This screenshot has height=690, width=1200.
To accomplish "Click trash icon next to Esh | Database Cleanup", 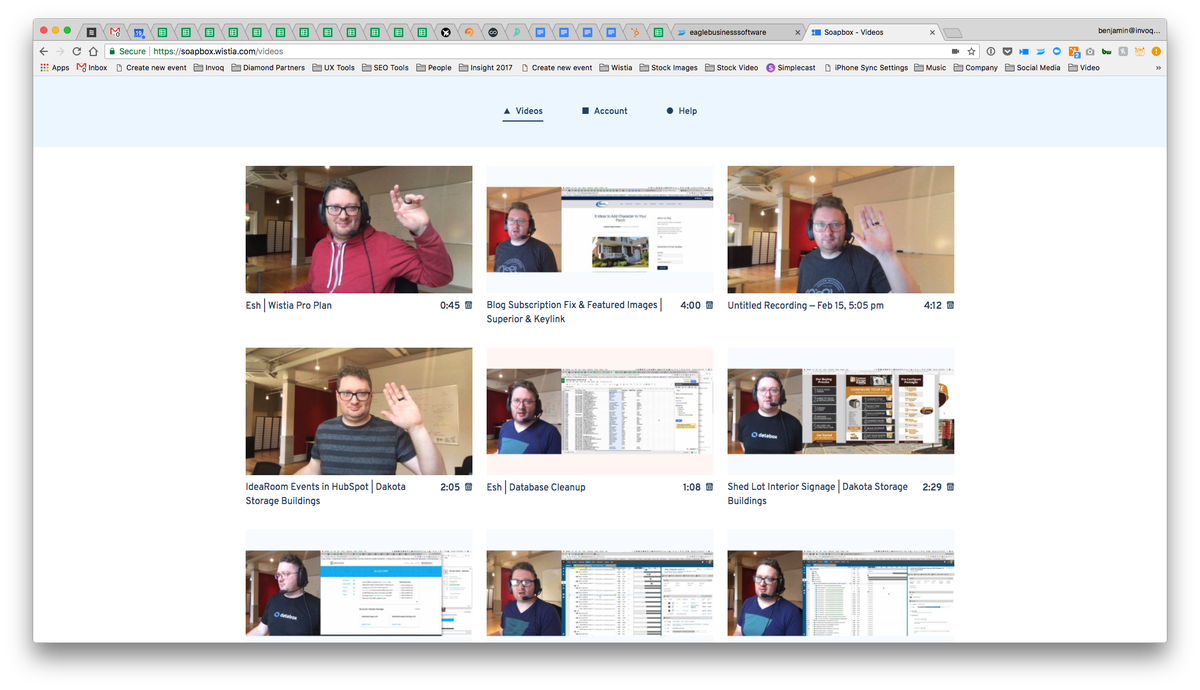I will (x=709, y=487).
